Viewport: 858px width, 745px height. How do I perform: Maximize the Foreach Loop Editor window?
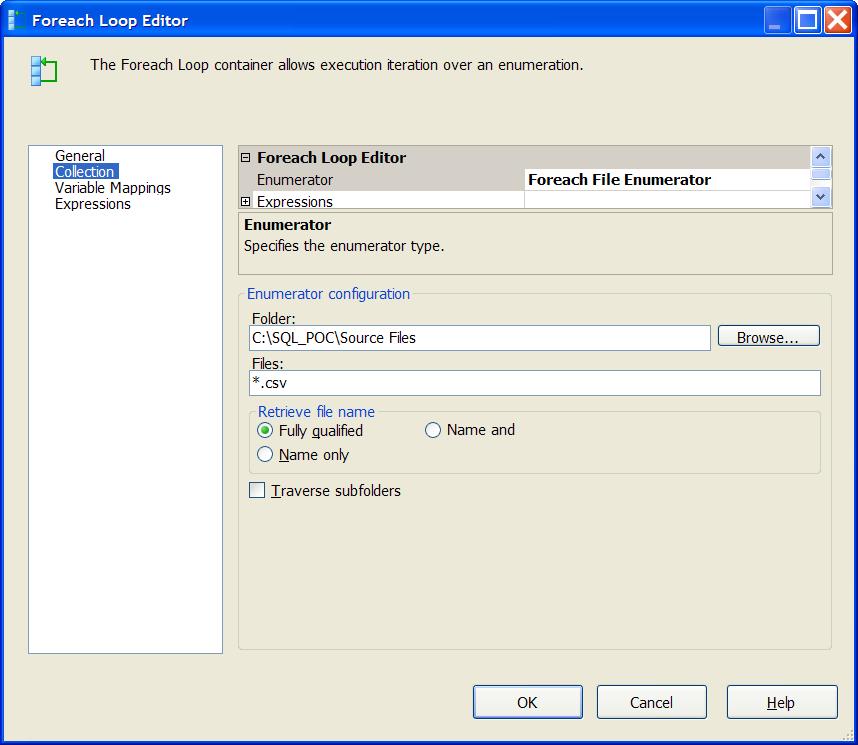coord(808,20)
